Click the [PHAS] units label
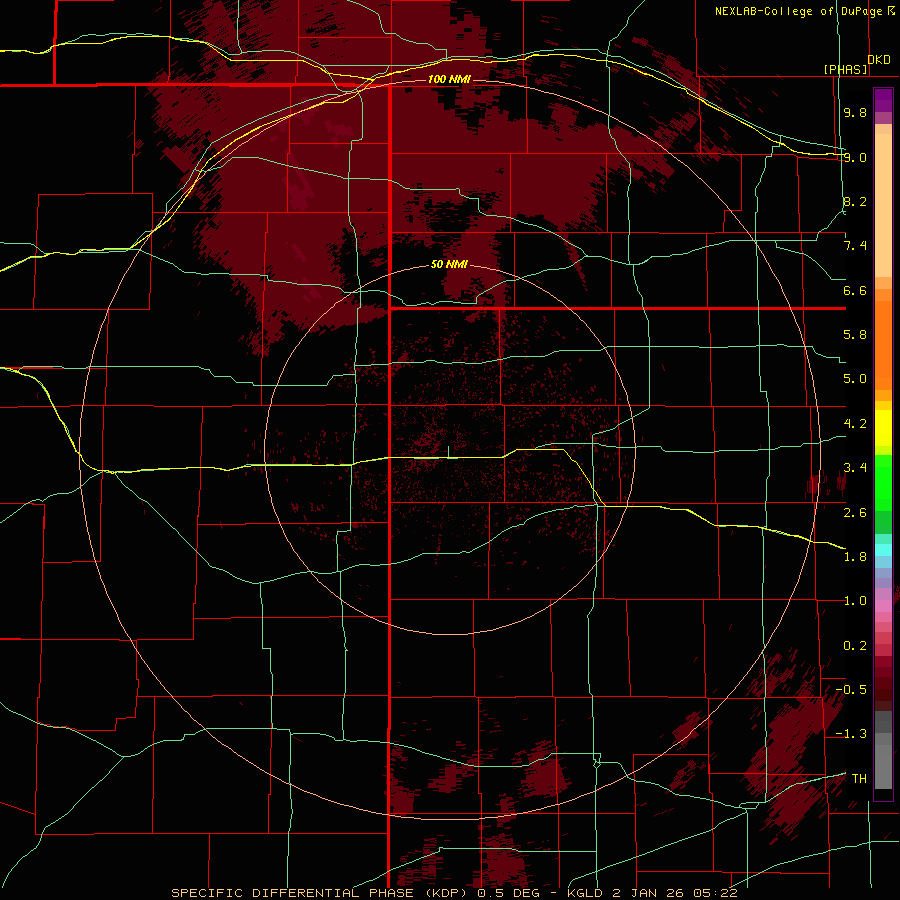 tap(845, 69)
